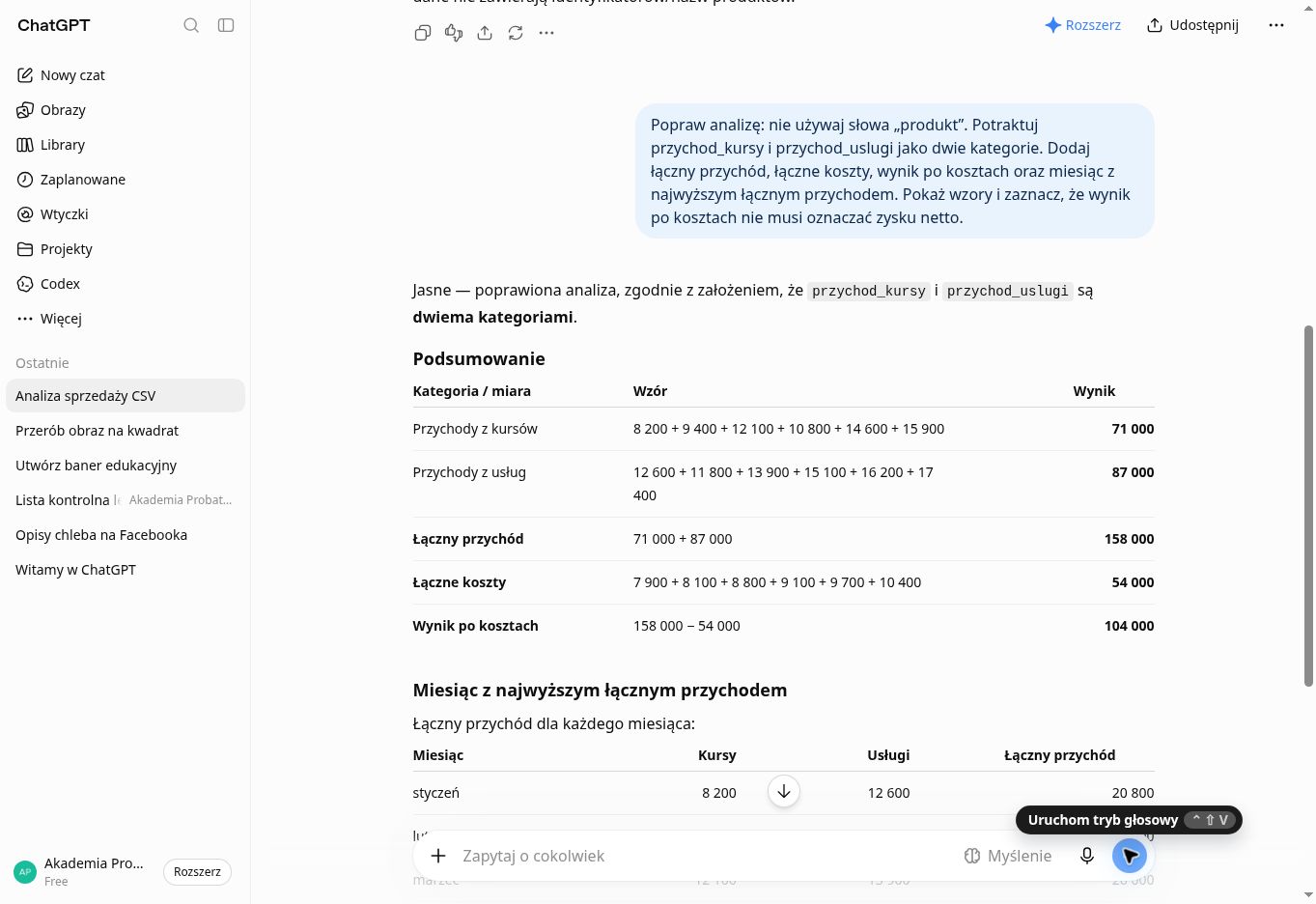This screenshot has height=904, width=1316.
Task: Click the ChatGPT title in the sidebar
Action: [x=54, y=25]
